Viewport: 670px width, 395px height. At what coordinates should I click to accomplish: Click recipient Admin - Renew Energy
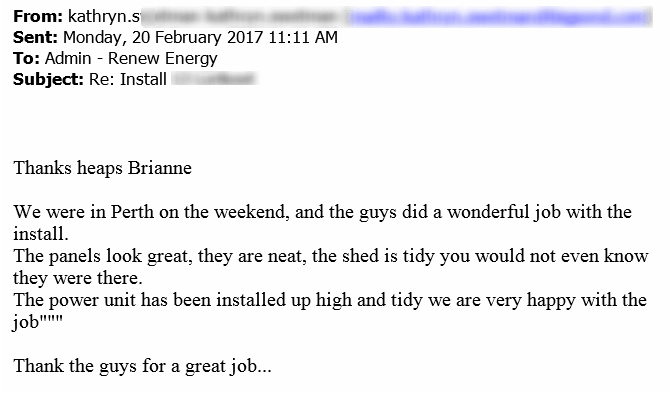(131, 59)
